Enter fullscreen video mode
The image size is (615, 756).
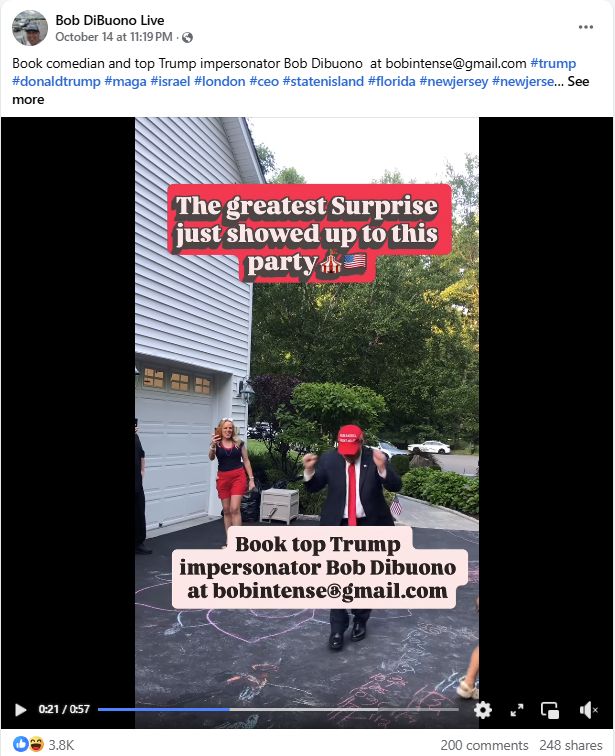(x=517, y=710)
